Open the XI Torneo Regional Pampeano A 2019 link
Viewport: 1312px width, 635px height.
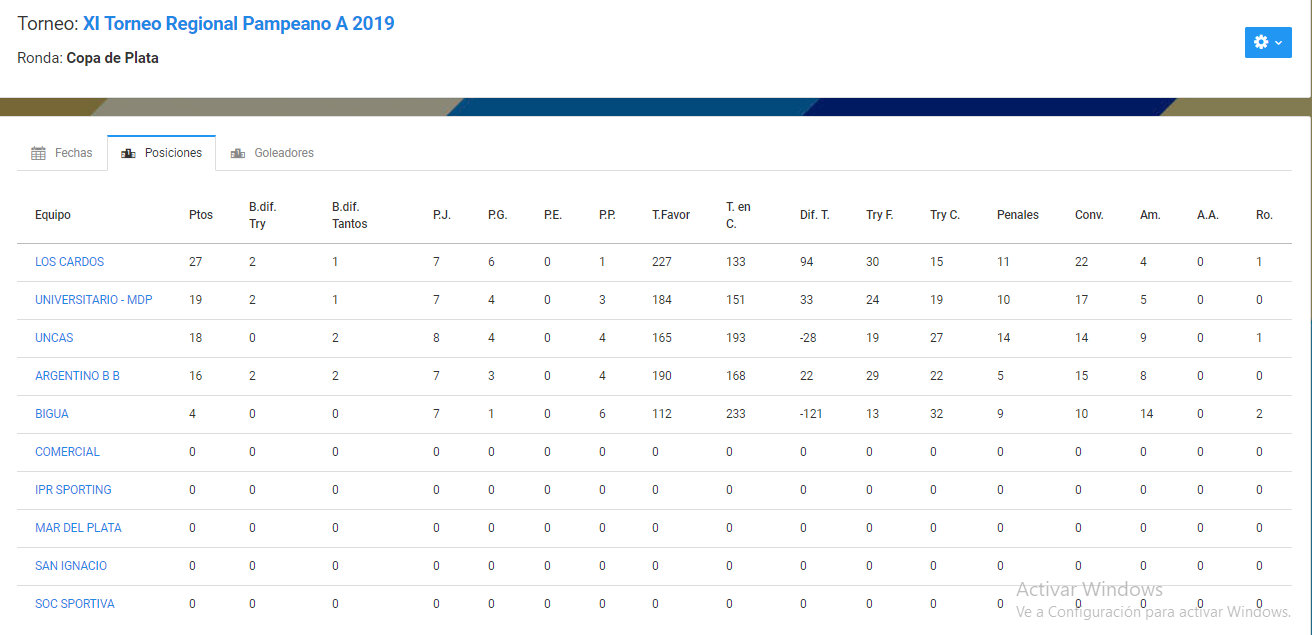(238, 24)
